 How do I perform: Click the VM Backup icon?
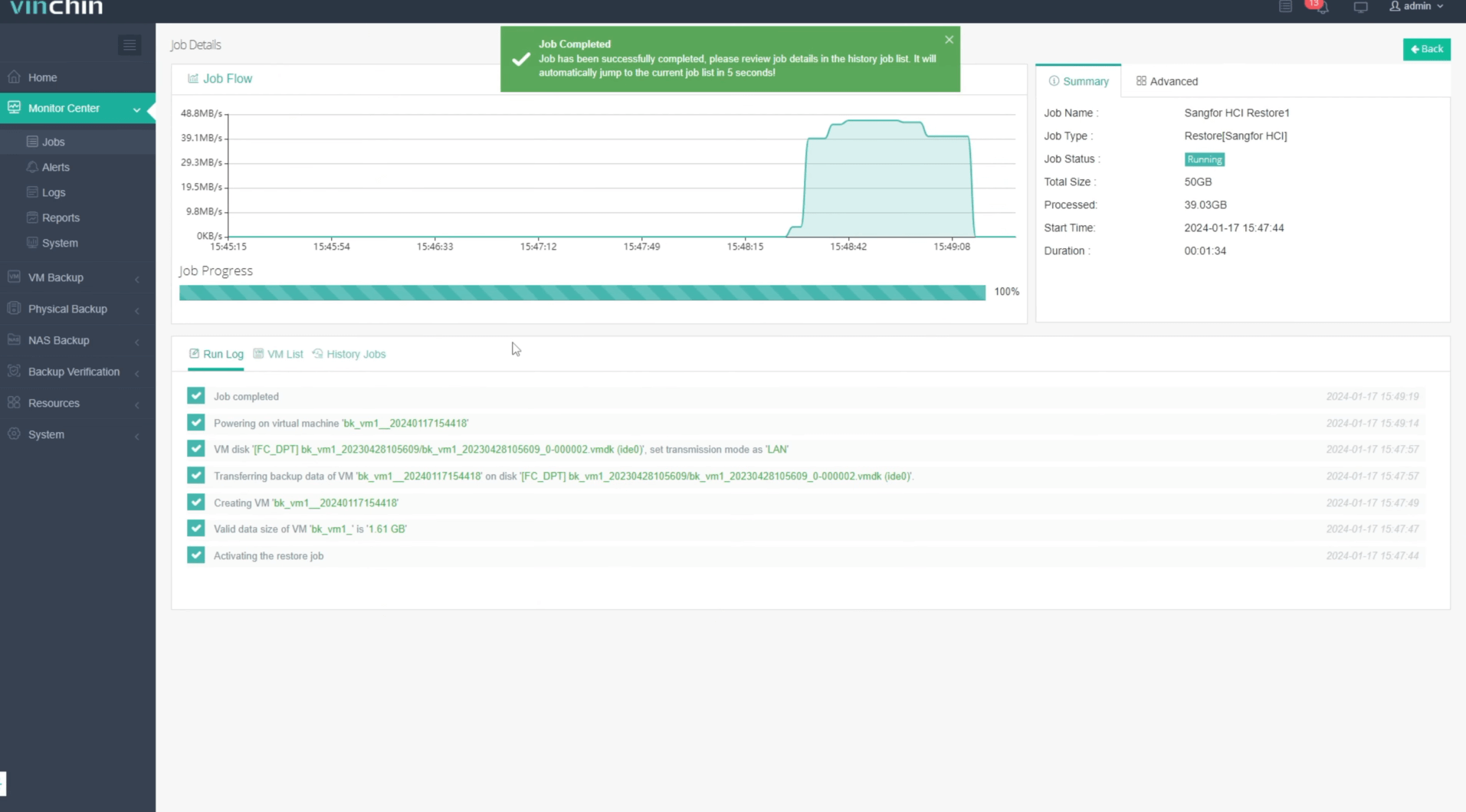click(14, 277)
